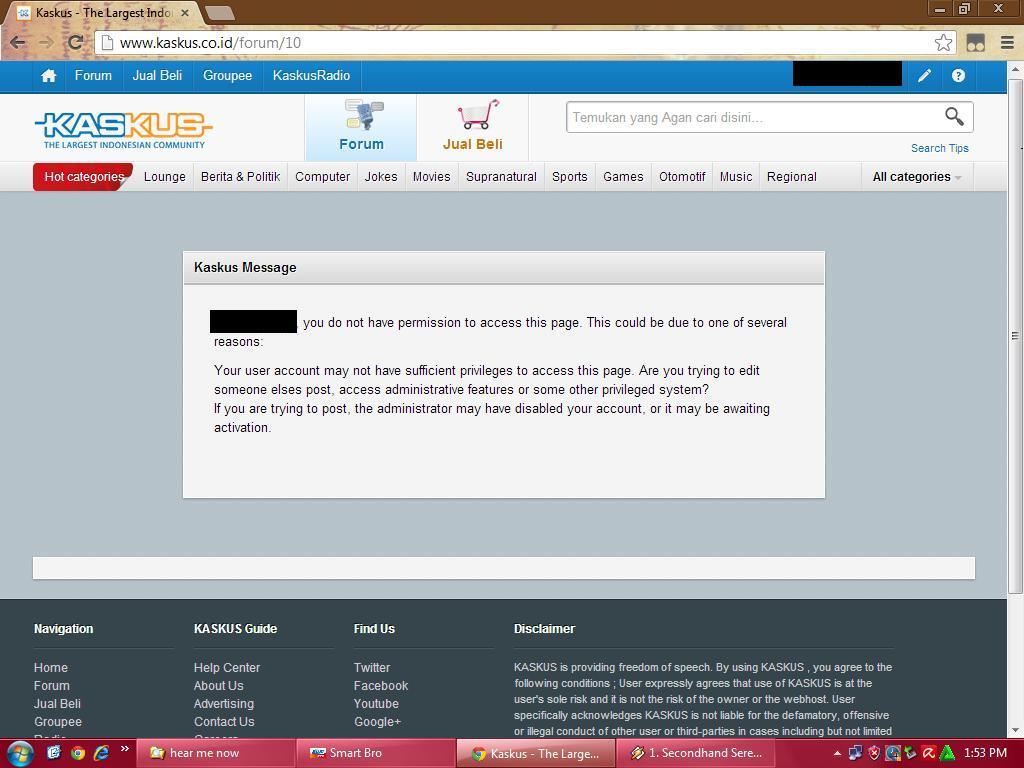Open footer Advertising link
The height and width of the screenshot is (768, 1024).
(223, 703)
